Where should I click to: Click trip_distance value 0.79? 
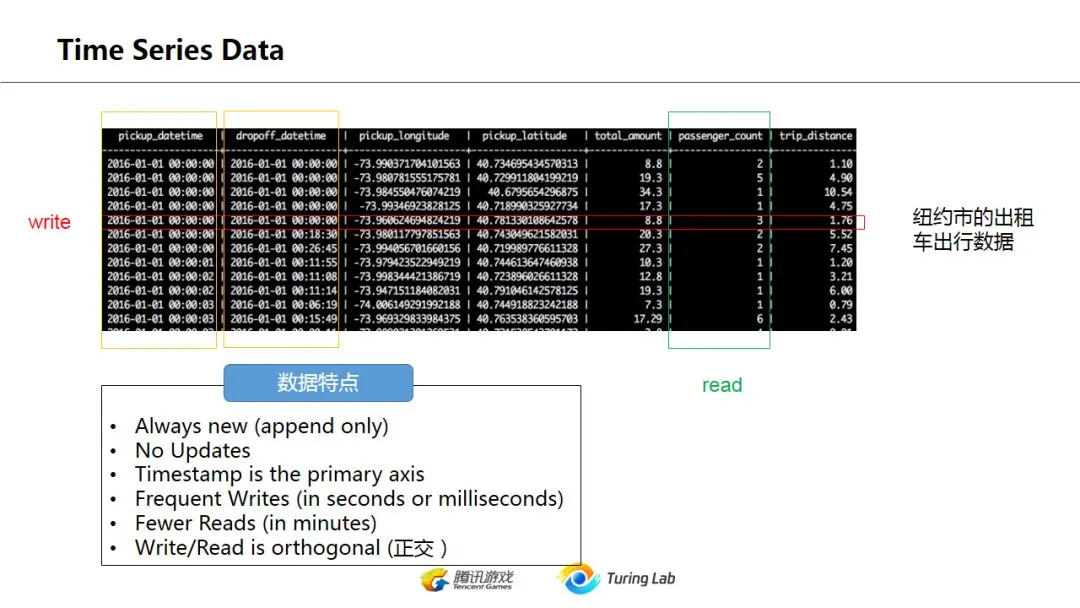841,304
